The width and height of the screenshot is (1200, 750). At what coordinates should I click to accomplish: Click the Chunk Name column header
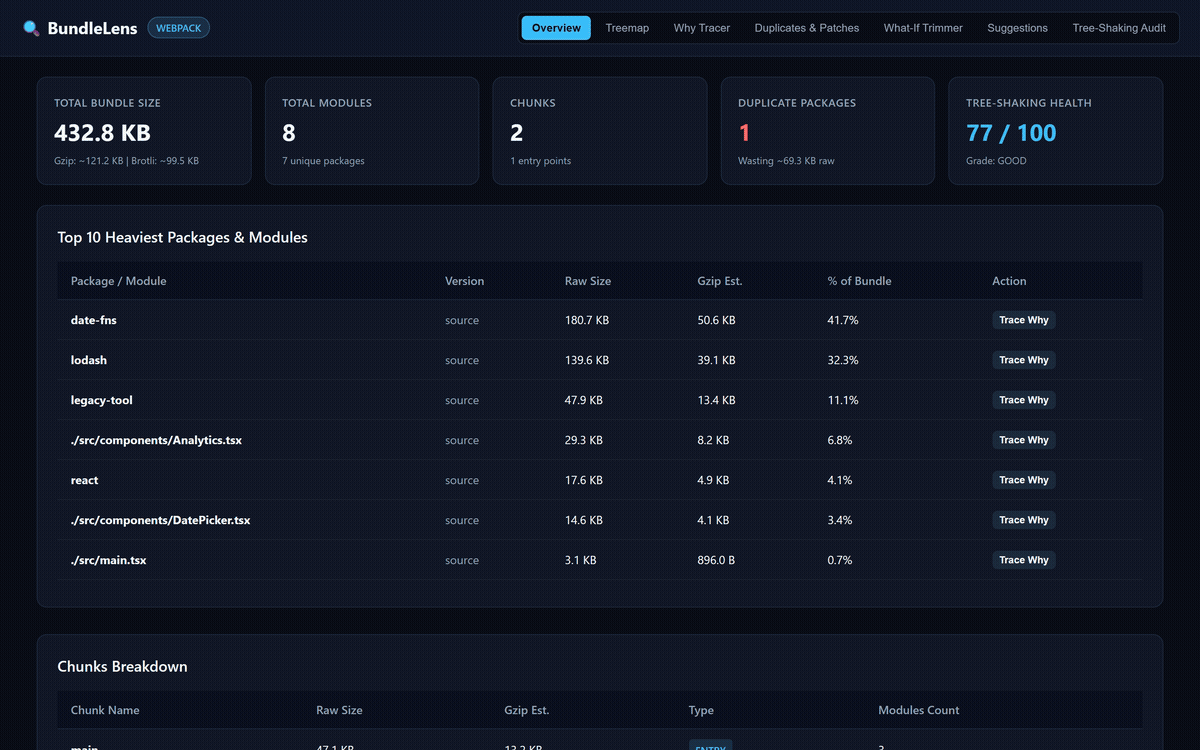(105, 710)
